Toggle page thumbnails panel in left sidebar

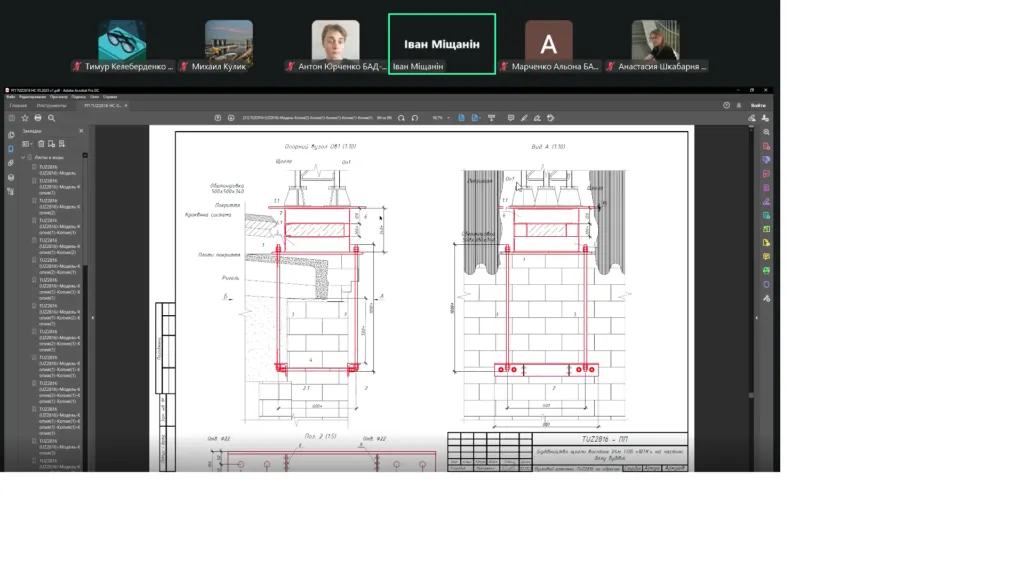coord(10,135)
